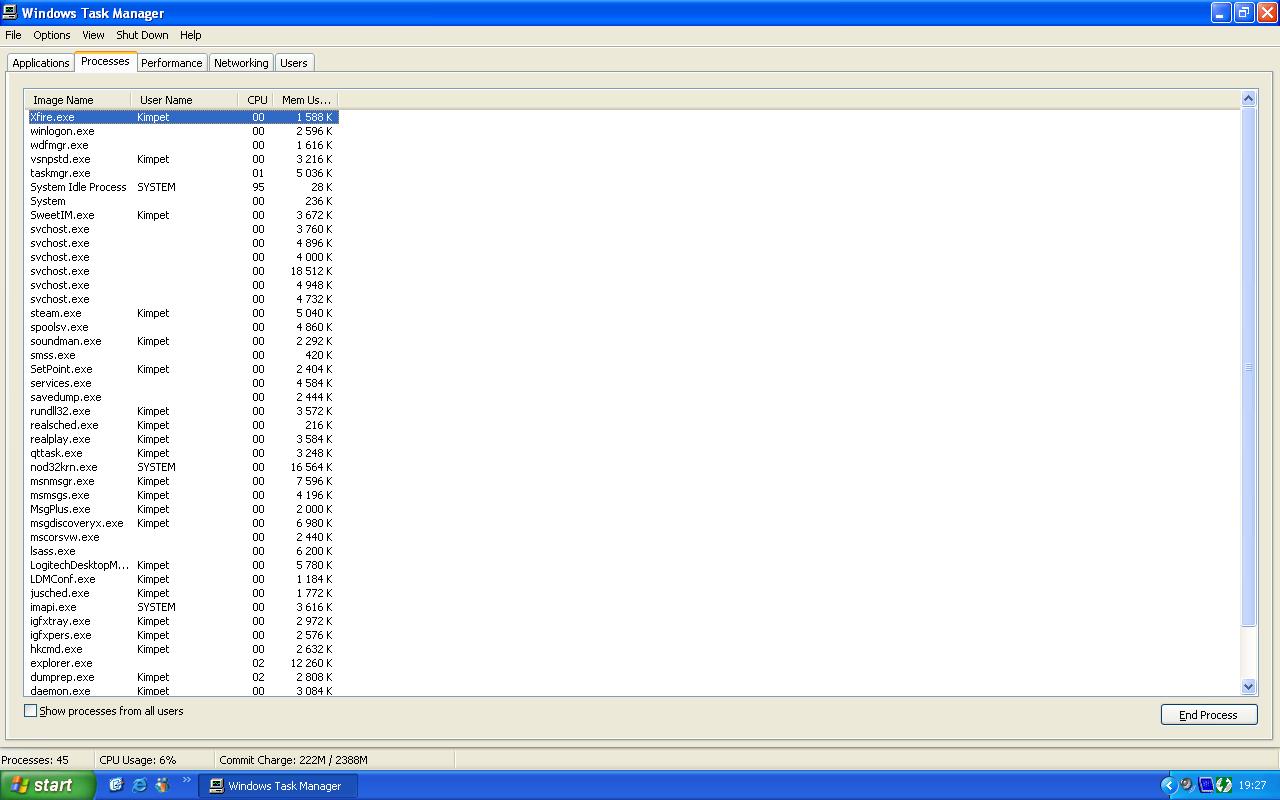
Task: Open the Start menu
Action: (48, 785)
